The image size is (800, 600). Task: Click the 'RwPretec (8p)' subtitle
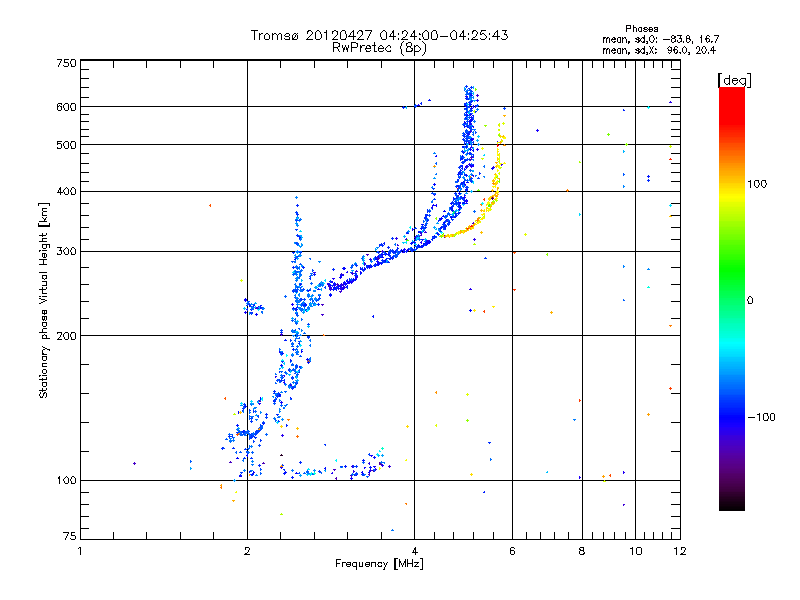[x=379, y=48]
